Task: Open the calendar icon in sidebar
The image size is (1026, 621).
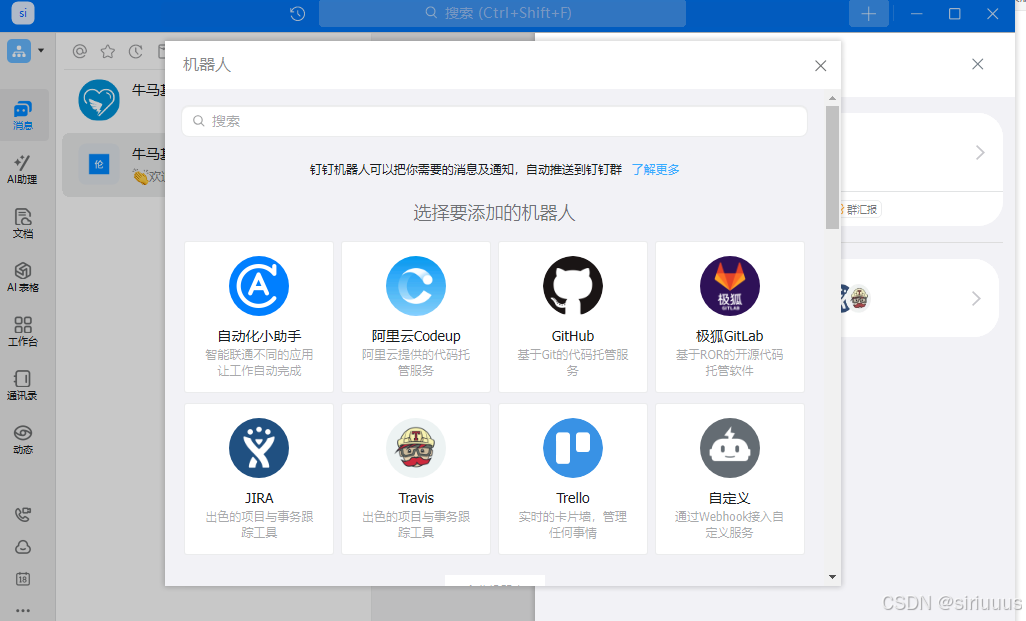Action: click(23, 579)
